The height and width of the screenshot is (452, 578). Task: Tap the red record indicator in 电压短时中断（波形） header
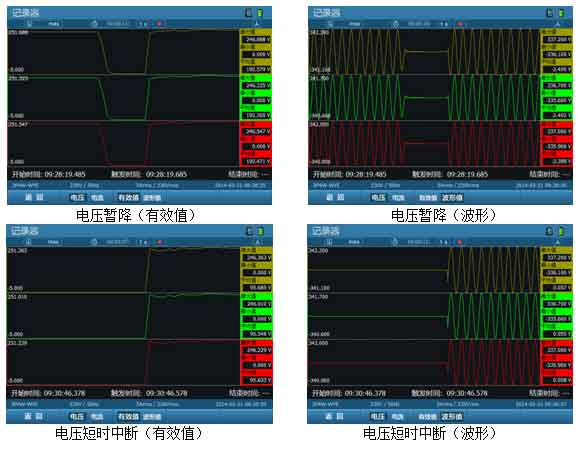459,242
